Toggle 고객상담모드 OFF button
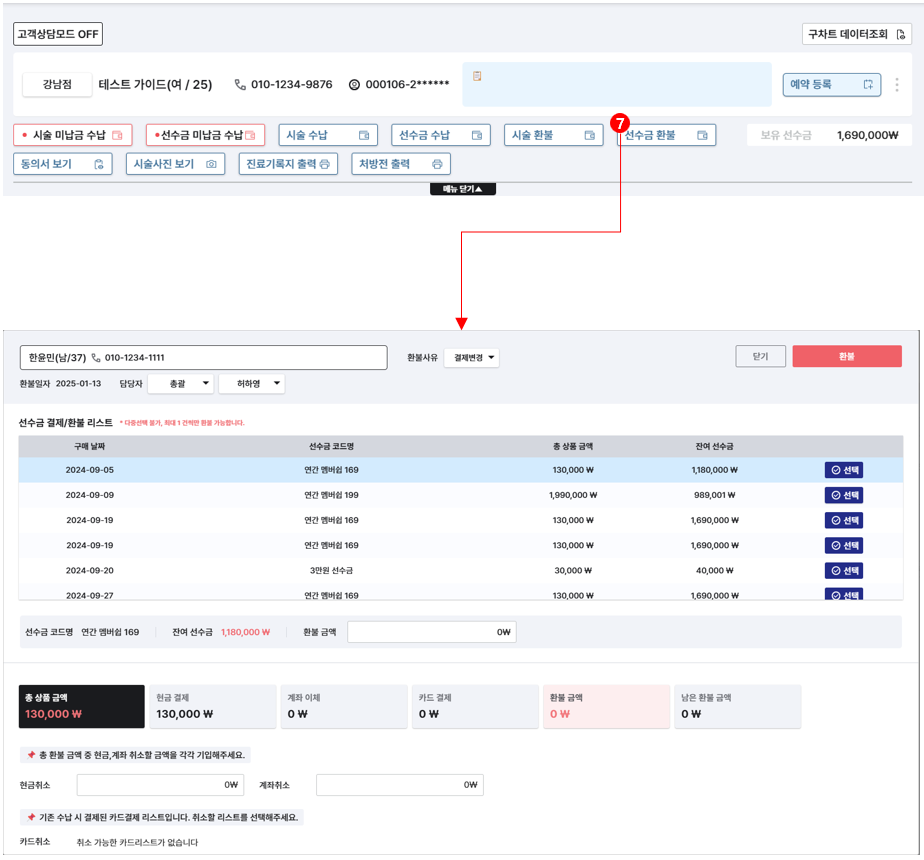The width and height of the screenshot is (924, 860). pos(58,34)
